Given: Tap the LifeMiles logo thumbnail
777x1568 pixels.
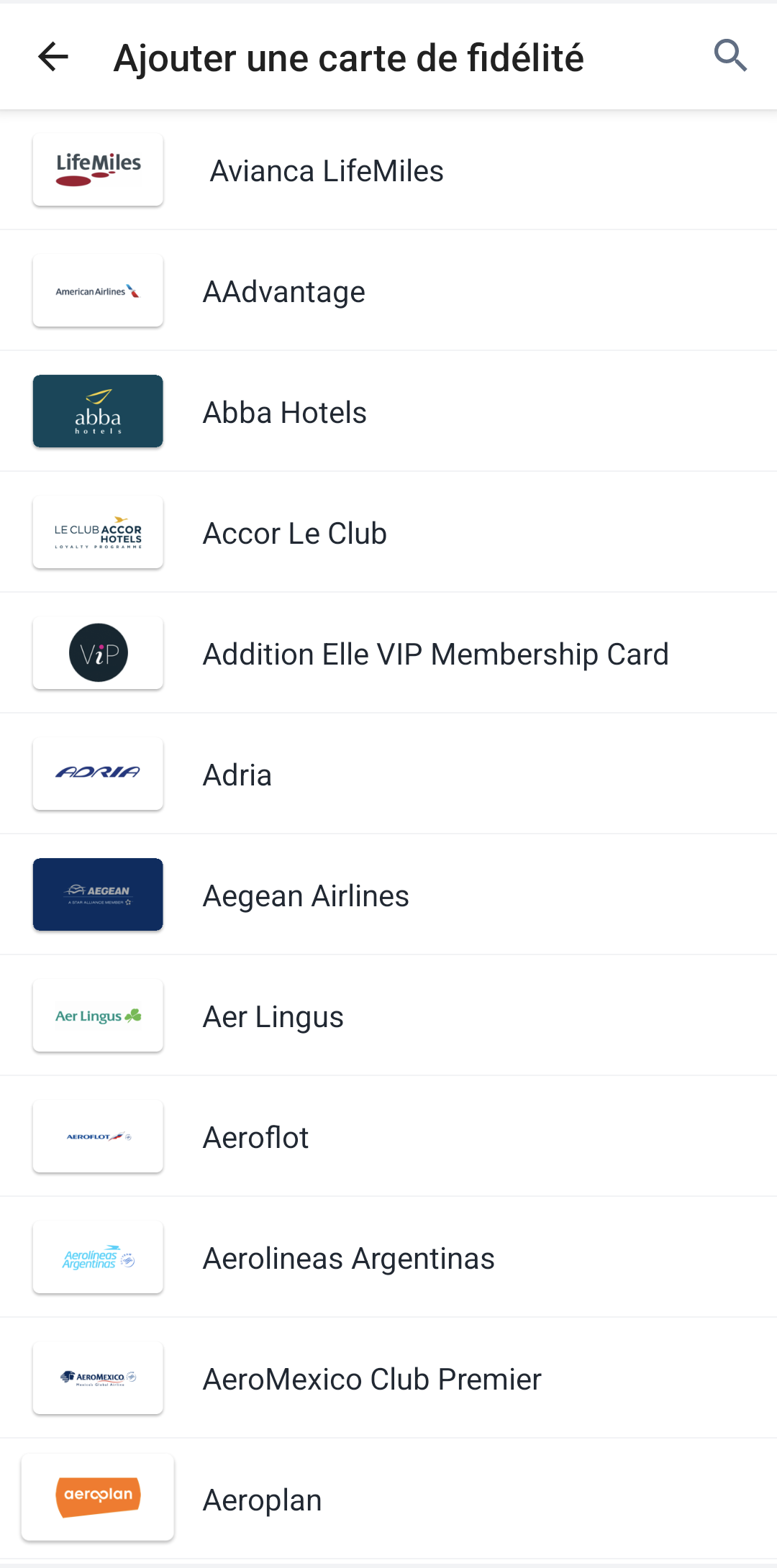Looking at the screenshot, I should pyautogui.click(x=98, y=170).
